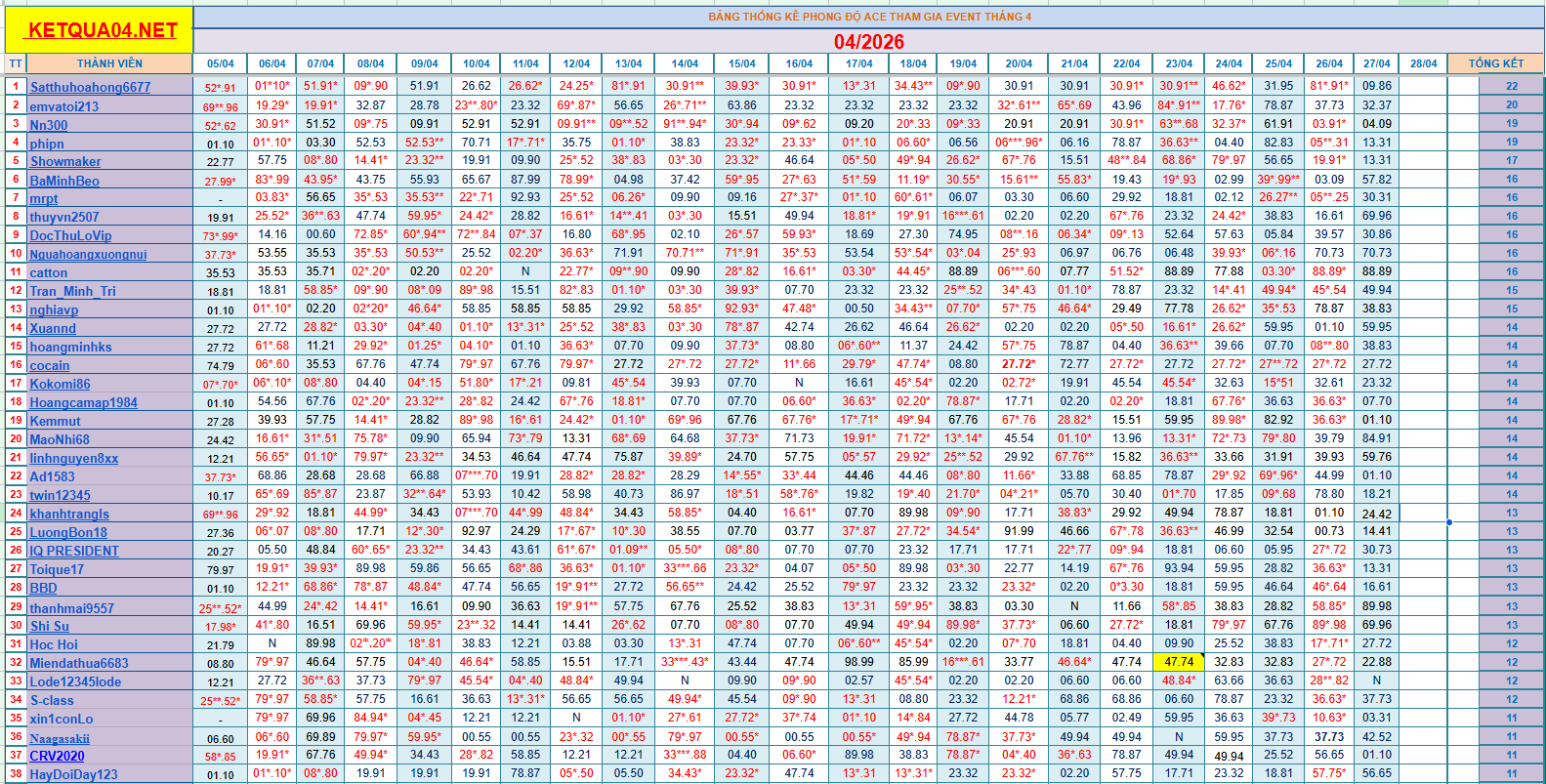The image size is (1546, 784).
Task: Select total score 17 for Showmaker
Action: click(1512, 161)
